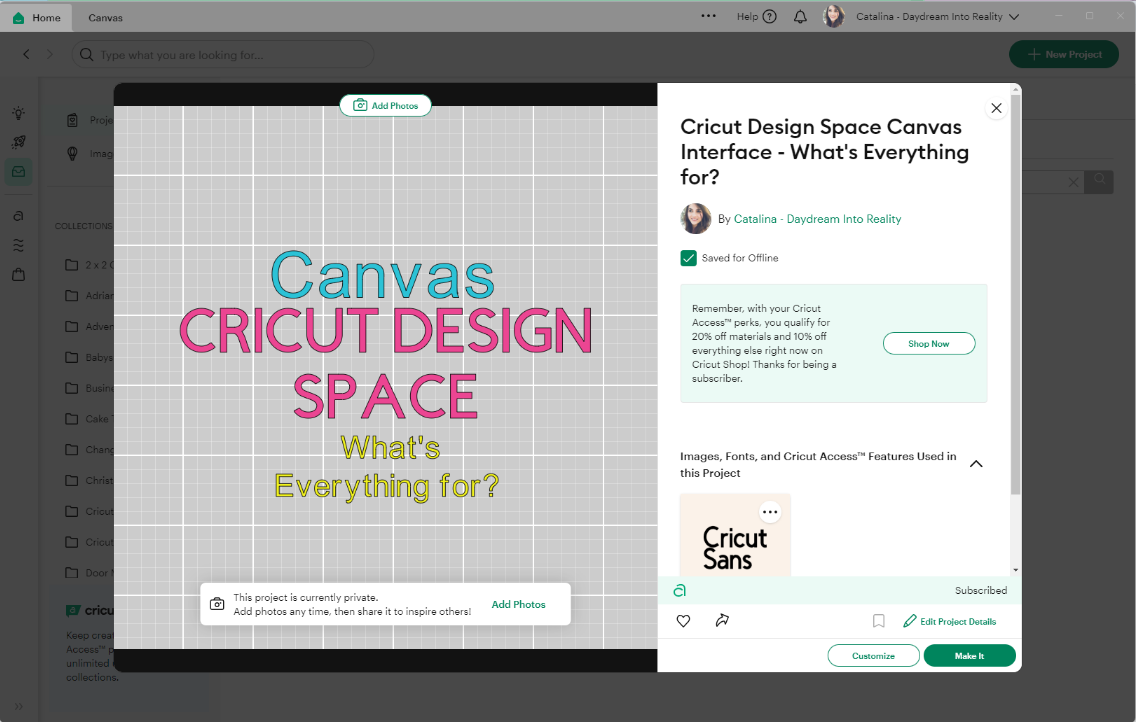Select the materials waves icon in the sidebar
This screenshot has width=1136, height=722.
[x=18, y=244]
